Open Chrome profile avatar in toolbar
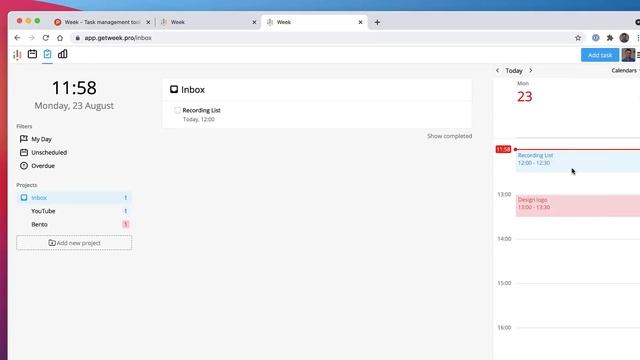Screen dimensions: 640x360 click(624, 38)
